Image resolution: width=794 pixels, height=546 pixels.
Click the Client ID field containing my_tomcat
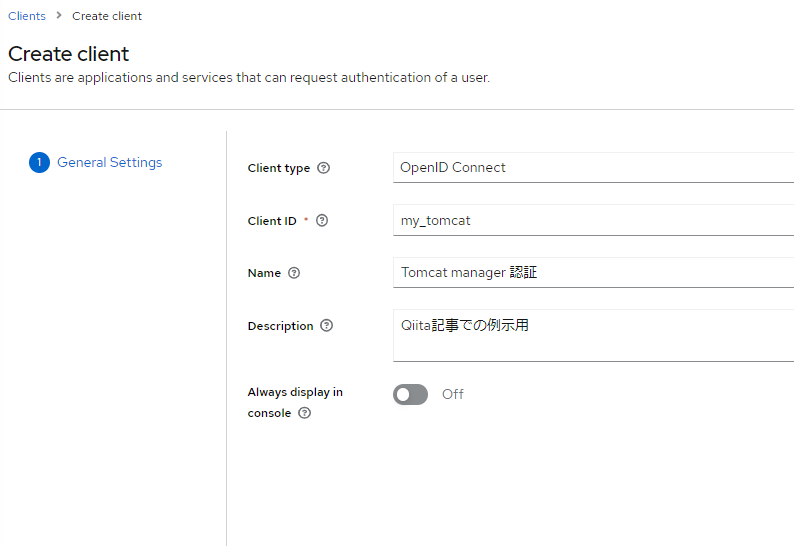593,220
